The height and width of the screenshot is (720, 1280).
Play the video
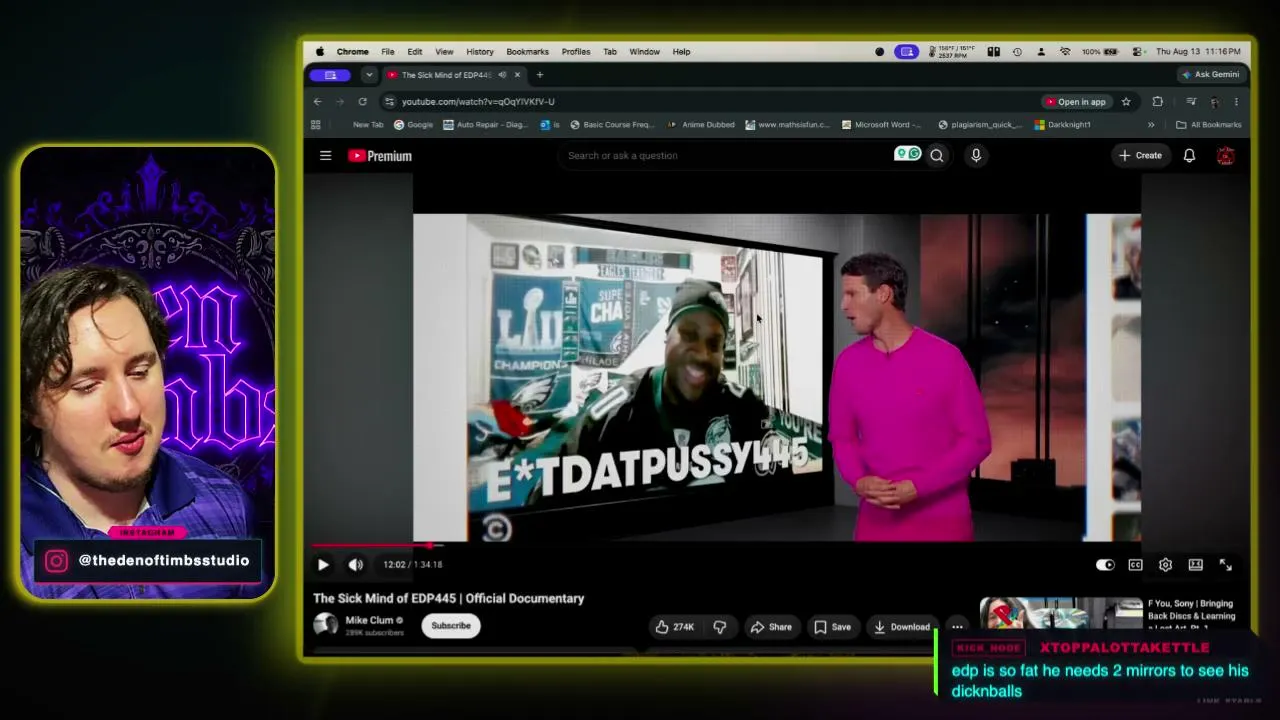(323, 565)
